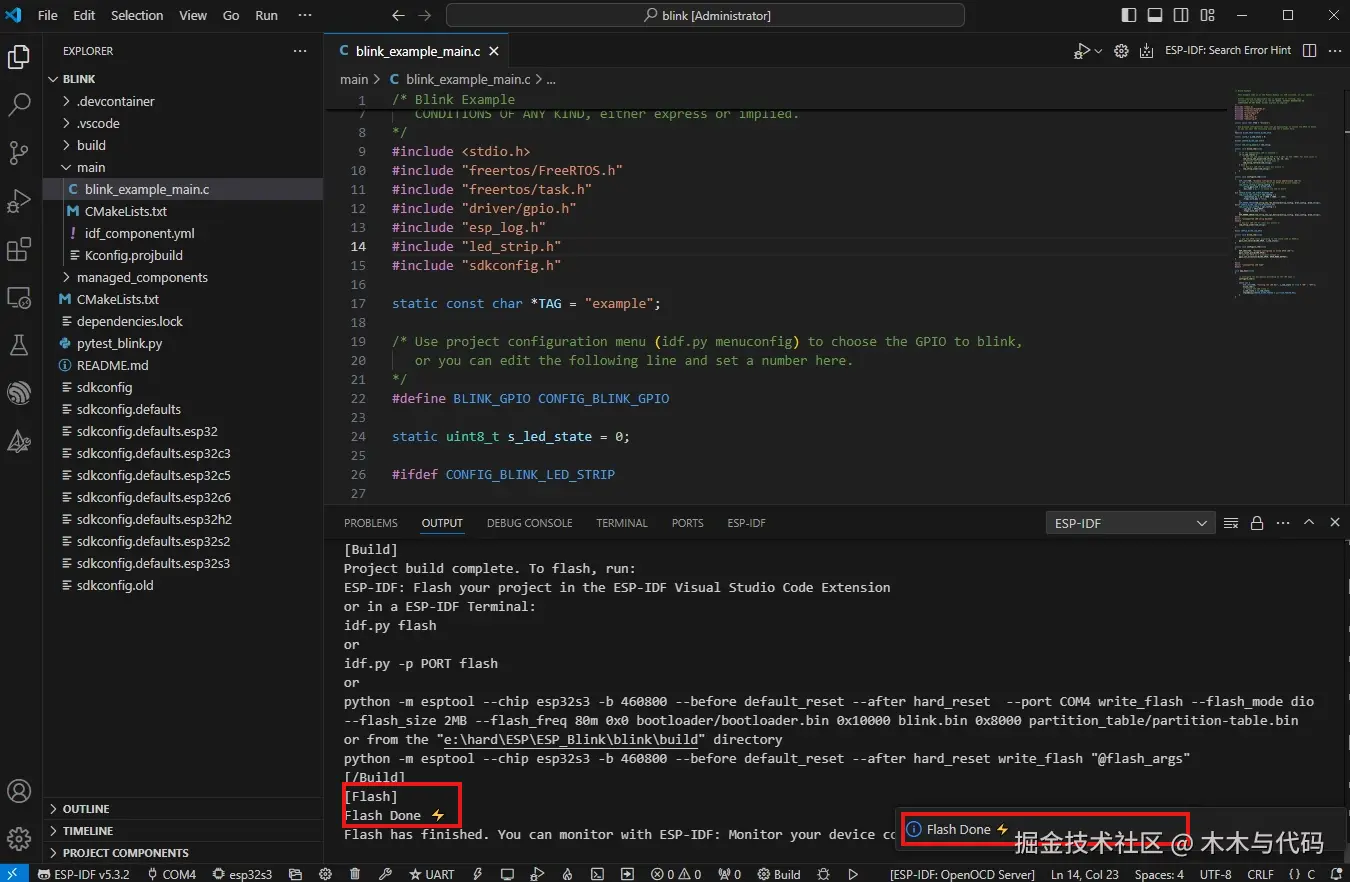Image resolution: width=1350 pixels, height=882 pixels.
Task: Expand the .vscode folder
Action: click(183, 123)
